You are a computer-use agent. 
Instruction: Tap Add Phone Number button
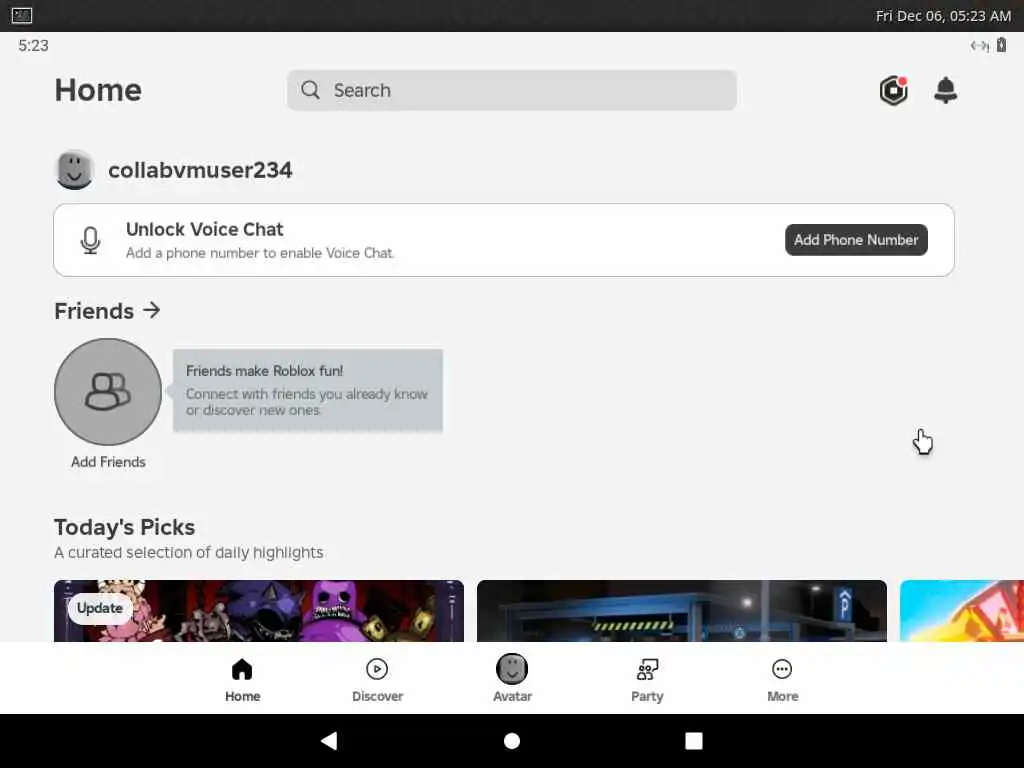tap(856, 240)
